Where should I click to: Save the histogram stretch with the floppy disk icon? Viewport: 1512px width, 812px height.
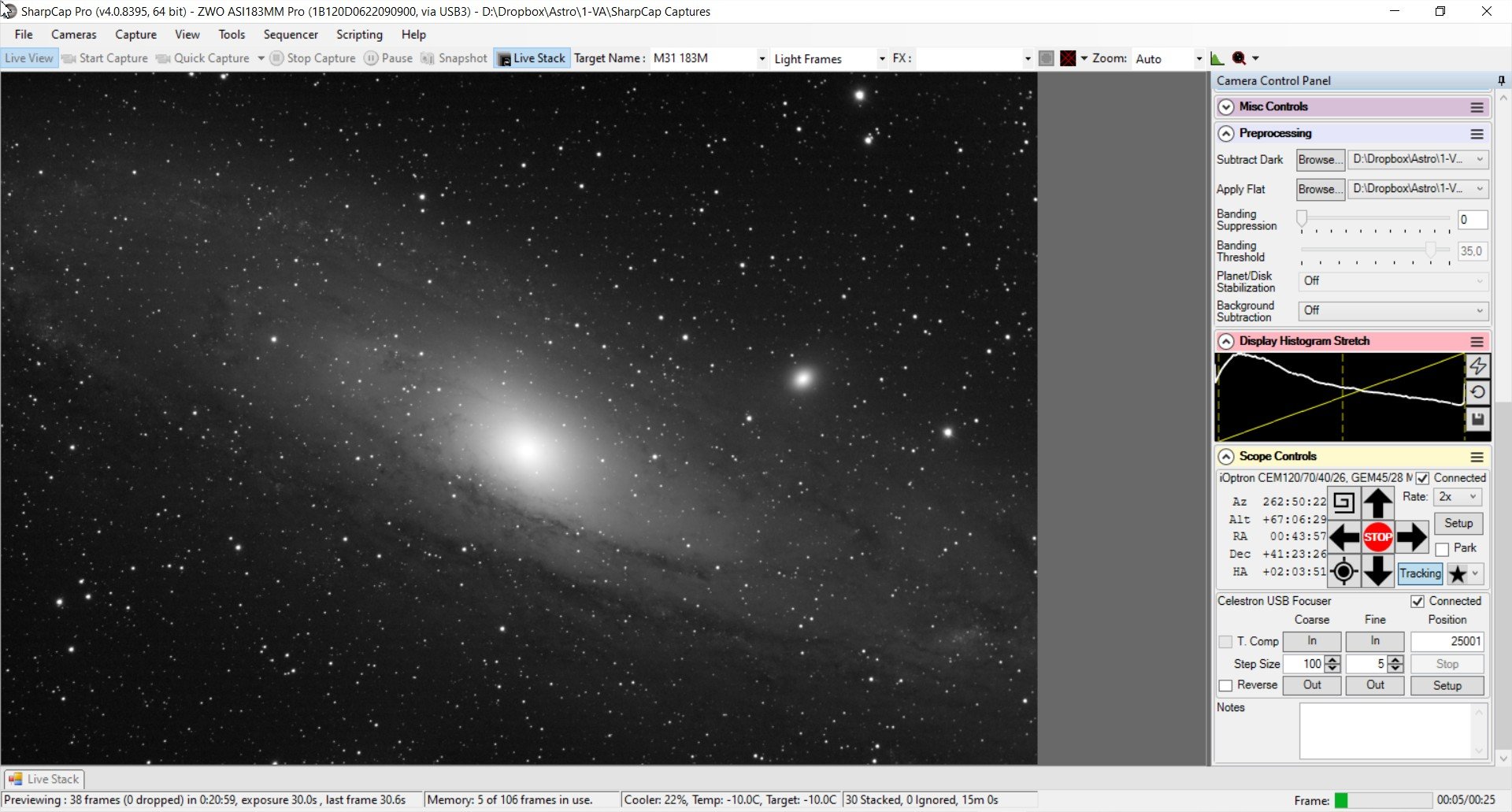pyautogui.click(x=1477, y=419)
